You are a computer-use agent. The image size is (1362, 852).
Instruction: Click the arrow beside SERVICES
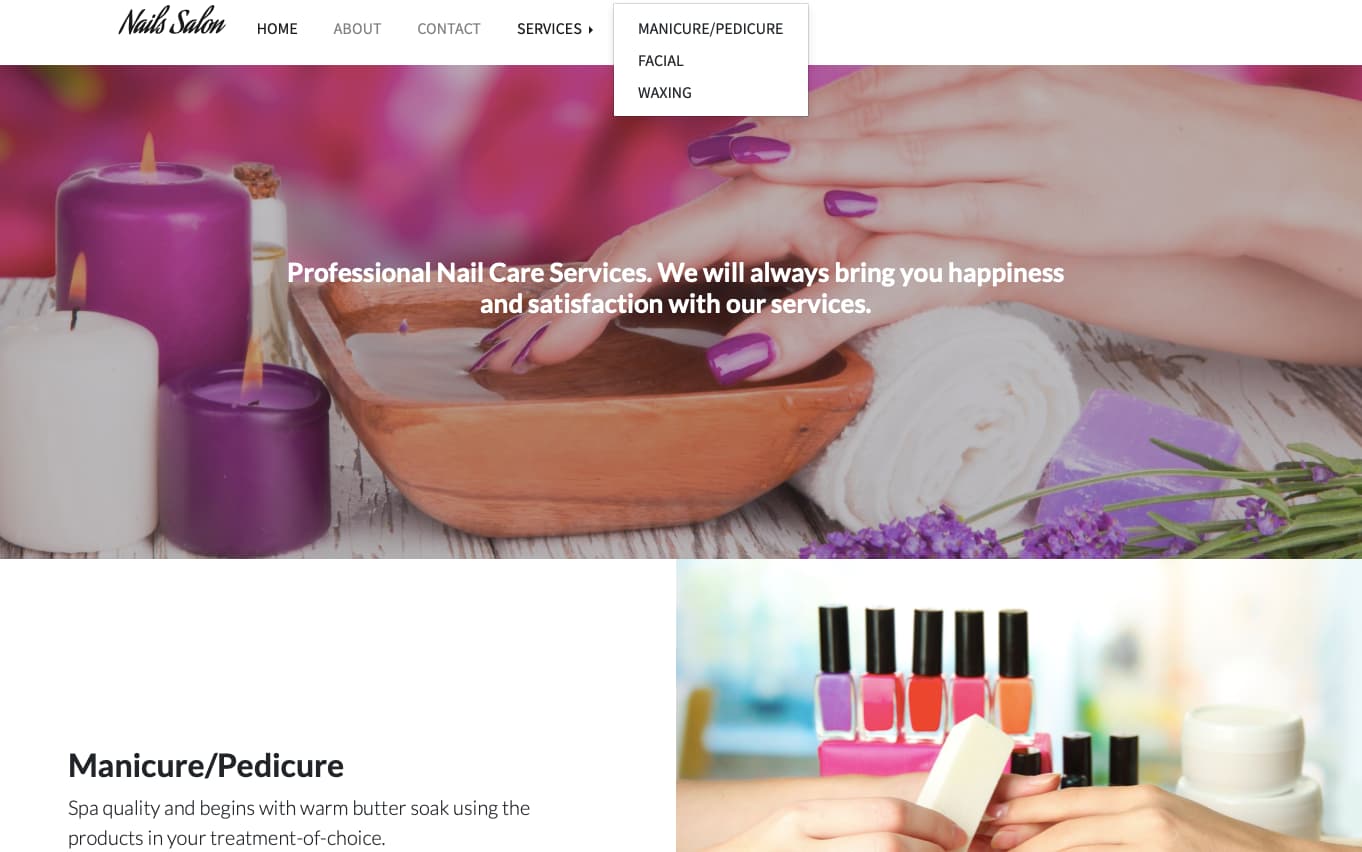591,30
